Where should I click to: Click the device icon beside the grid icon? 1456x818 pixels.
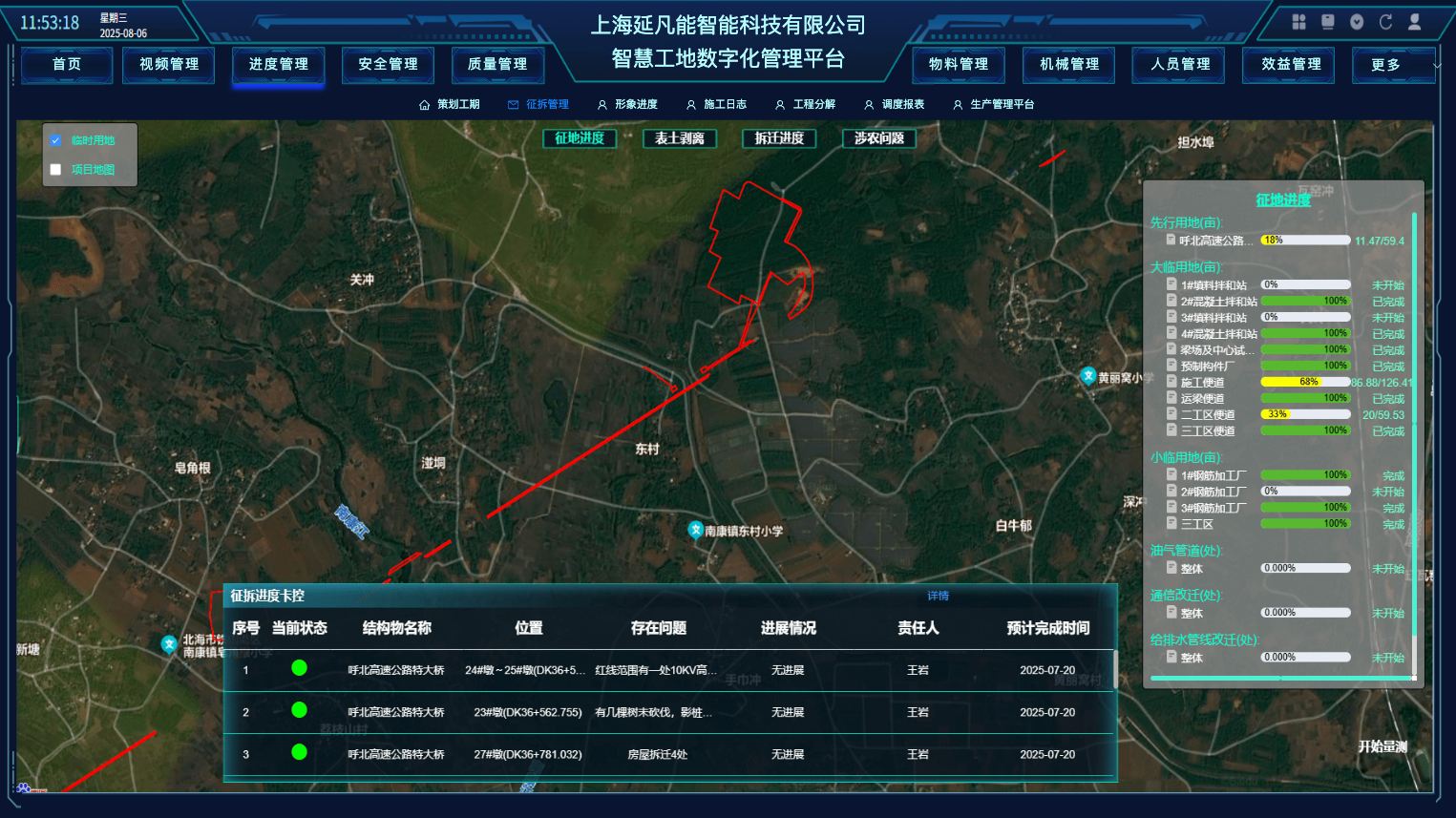click(x=1327, y=22)
